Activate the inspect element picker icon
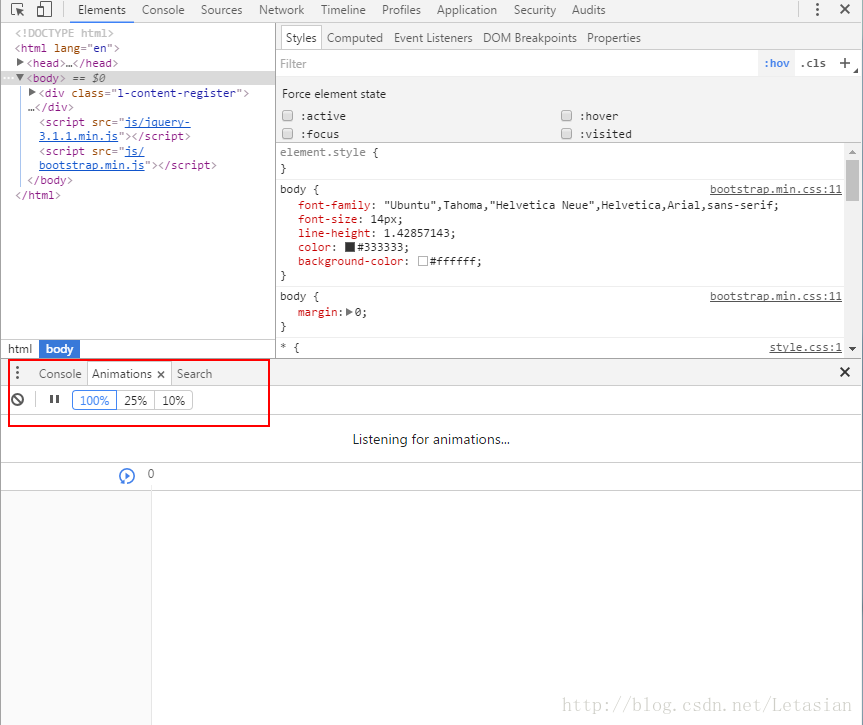This screenshot has height=725, width=863. click(x=18, y=10)
